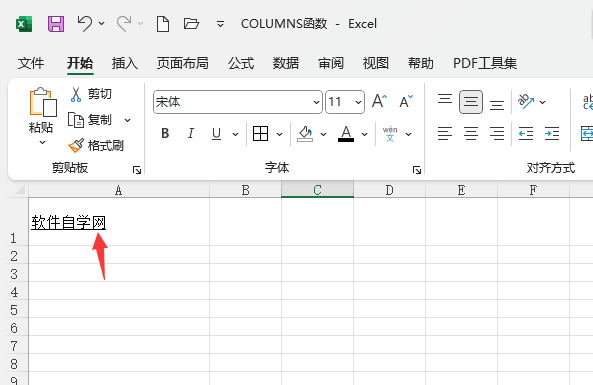Image resolution: width=593 pixels, height=385 pixels.
Task: Undo the last action
Action: coord(84,24)
